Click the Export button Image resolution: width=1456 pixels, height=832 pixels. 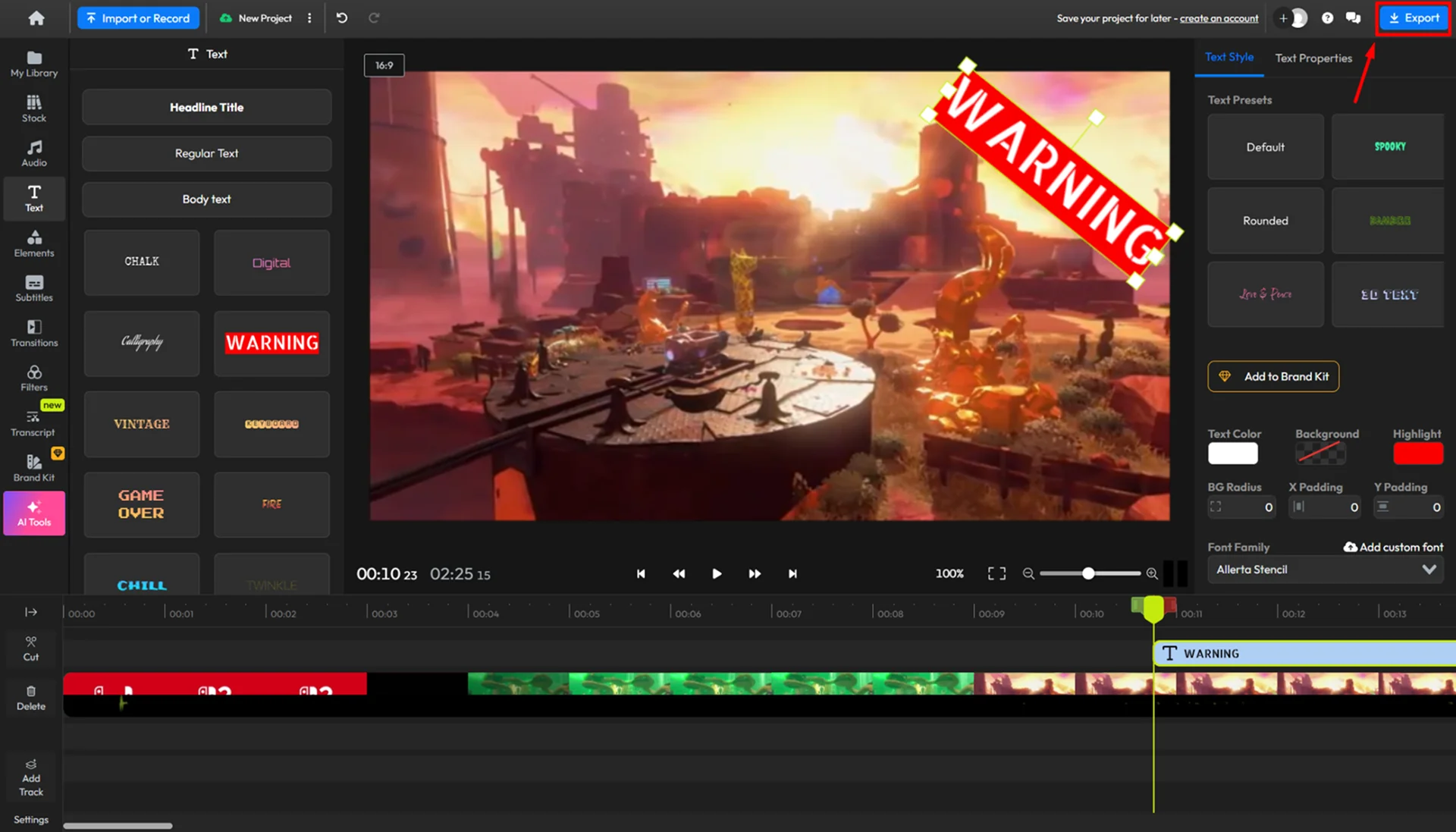tap(1414, 18)
